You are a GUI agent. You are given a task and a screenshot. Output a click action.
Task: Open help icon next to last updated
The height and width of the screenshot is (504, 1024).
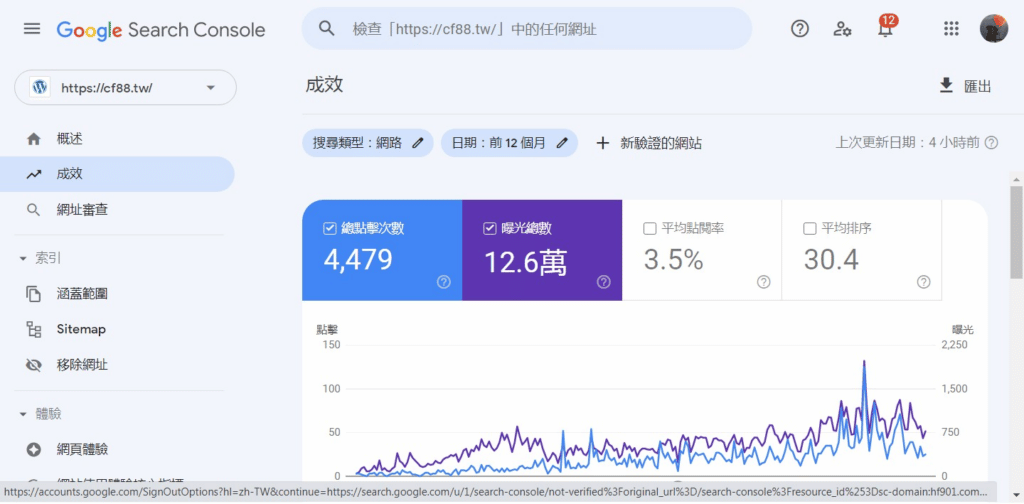coord(991,143)
